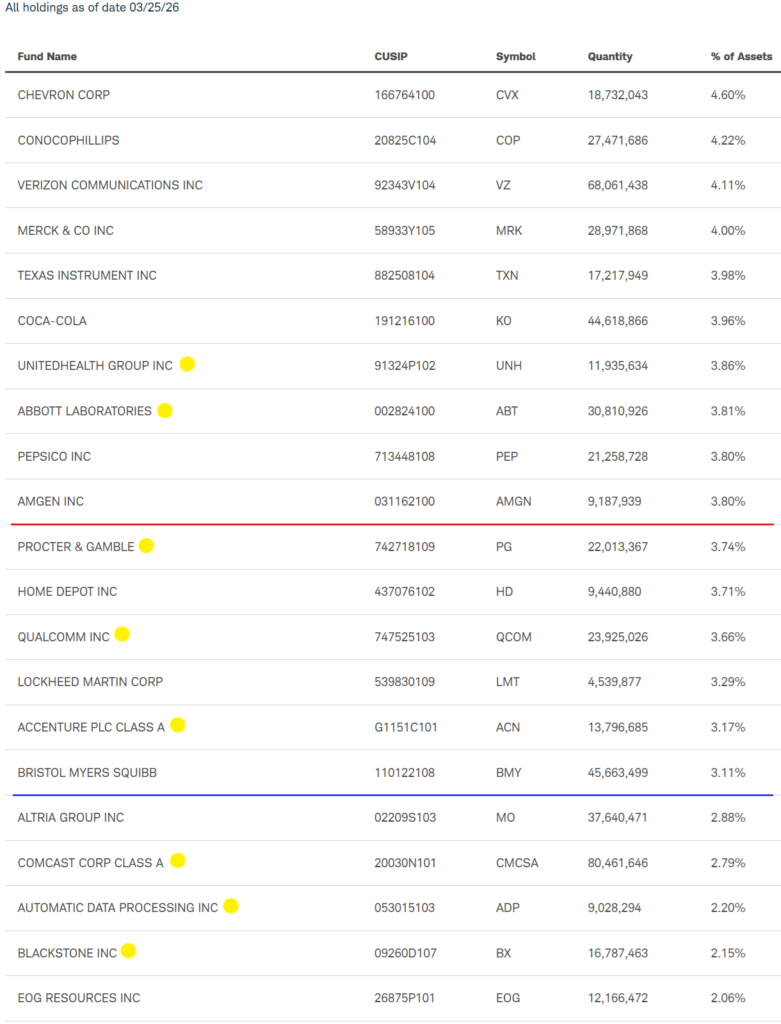
Task: Select the Lockheed Martin Corp row name
Action: pyautogui.click(x=90, y=682)
